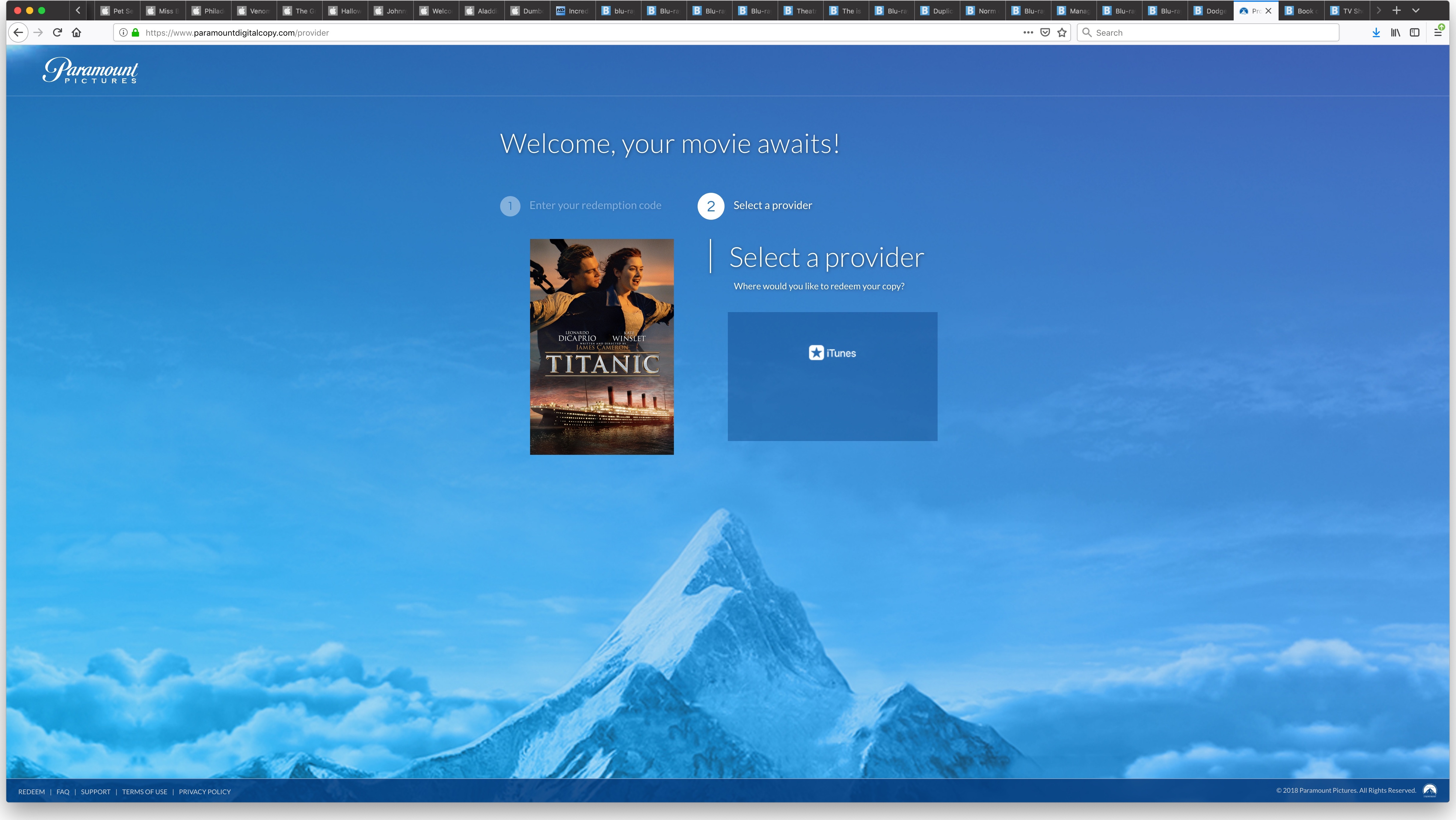Screen dimensions: 1456x820
Task: Click the green secure lock icon
Action: (136, 33)
